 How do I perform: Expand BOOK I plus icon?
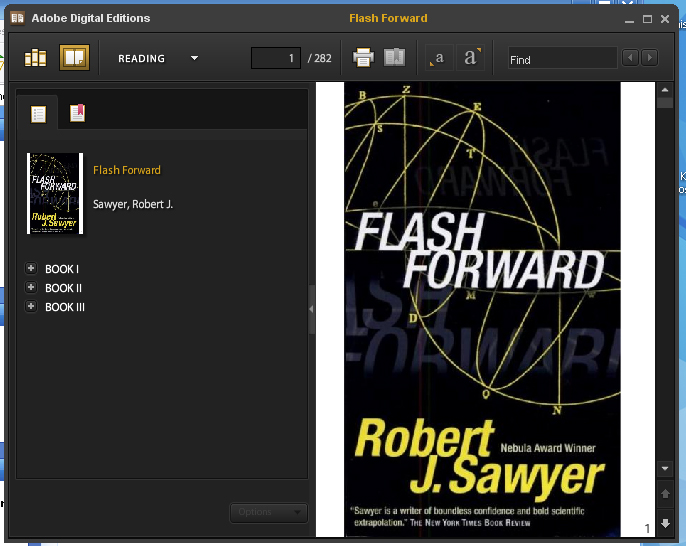coord(31,268)
